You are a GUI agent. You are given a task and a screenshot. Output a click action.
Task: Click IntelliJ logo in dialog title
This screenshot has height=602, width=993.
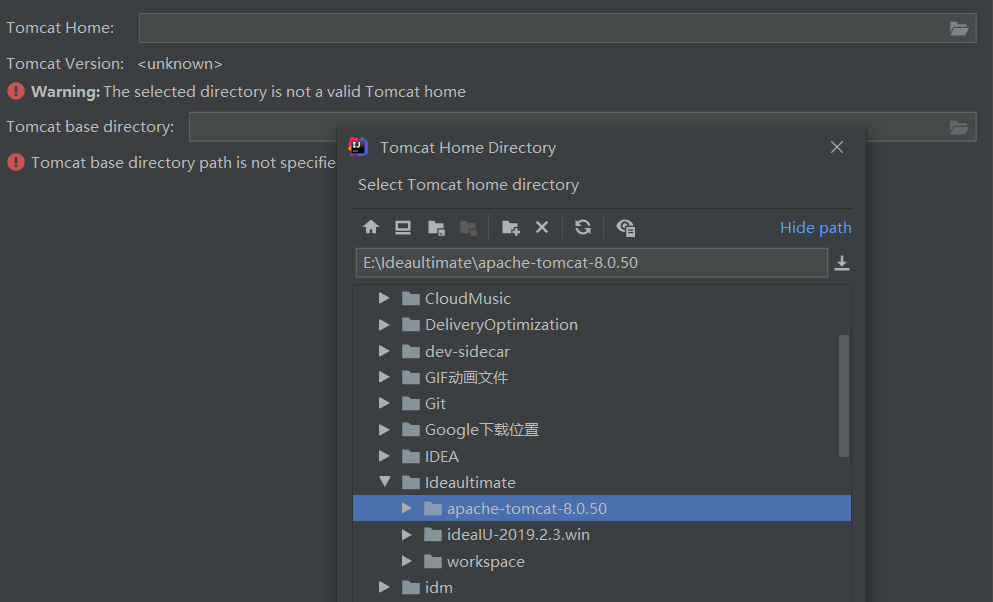click(x=358, y=147)
